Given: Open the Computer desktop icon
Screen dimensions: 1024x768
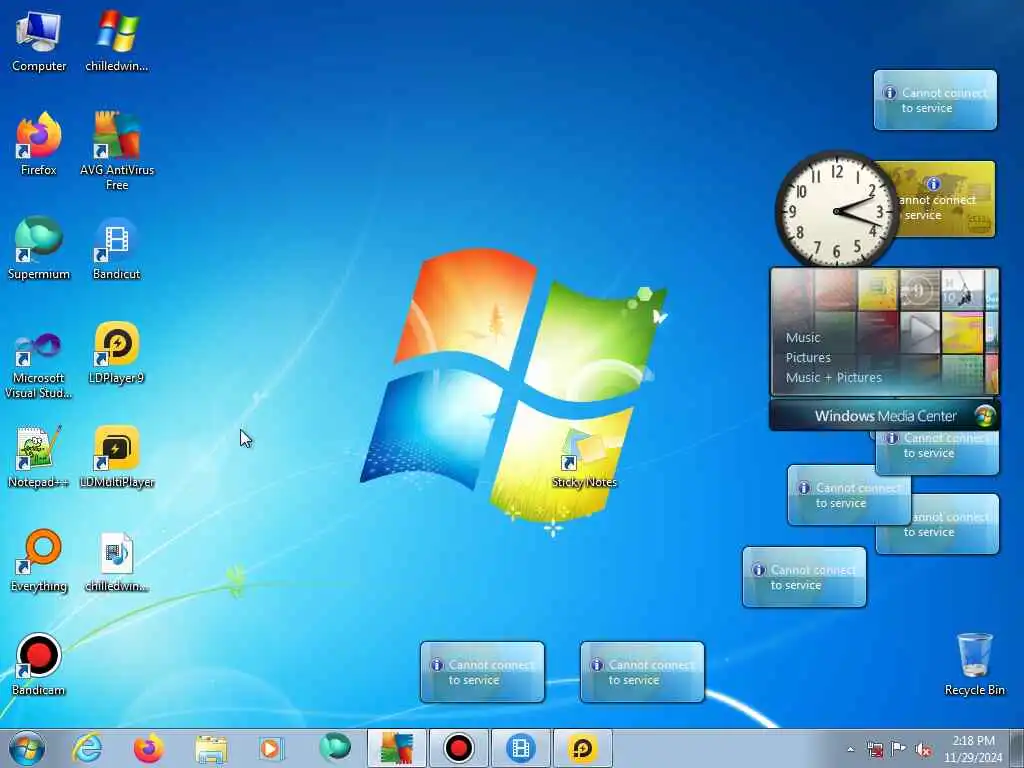Looking at the screenshot, I should click(39, 40).
